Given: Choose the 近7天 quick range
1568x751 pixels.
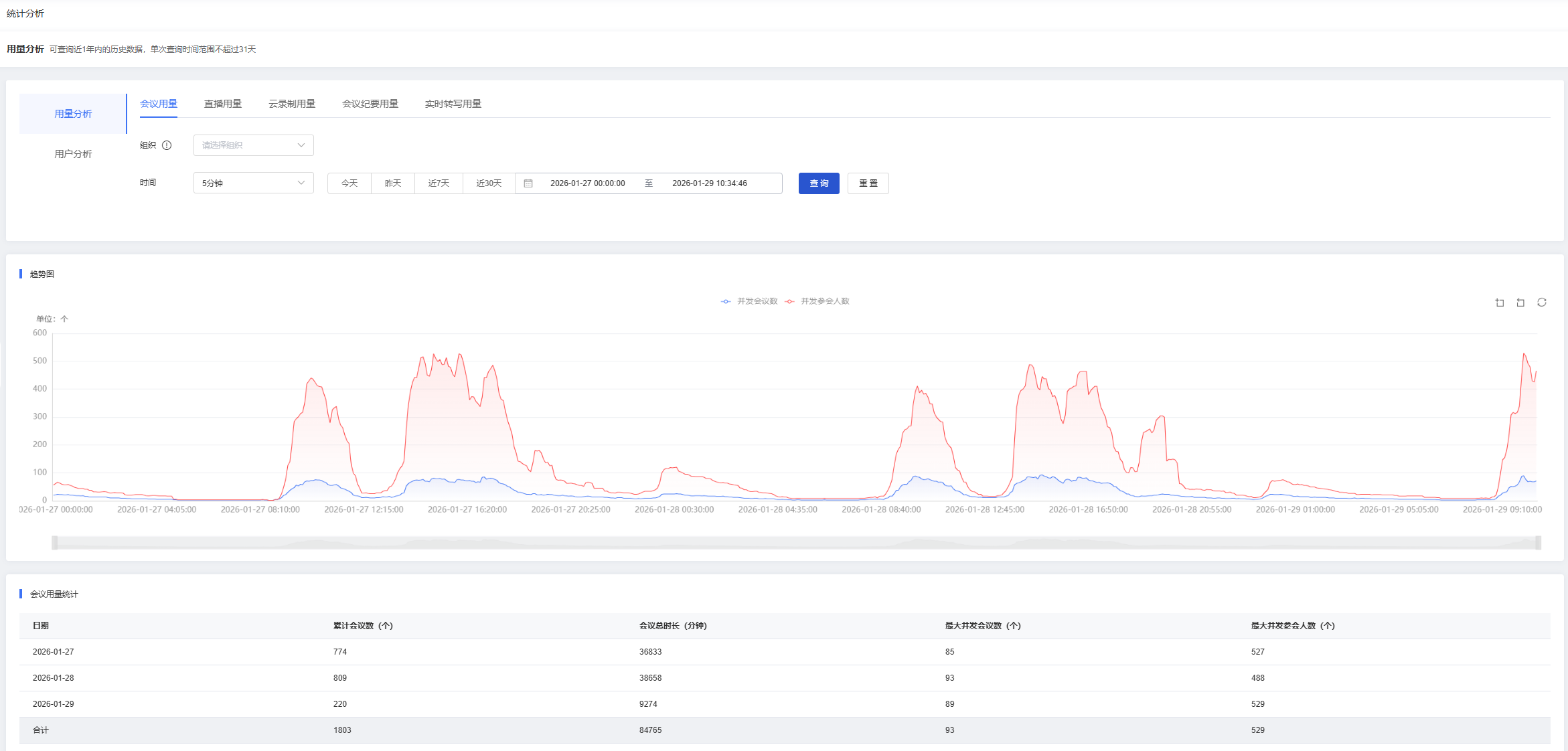Looking at the screenshot, I should point(439,183).
